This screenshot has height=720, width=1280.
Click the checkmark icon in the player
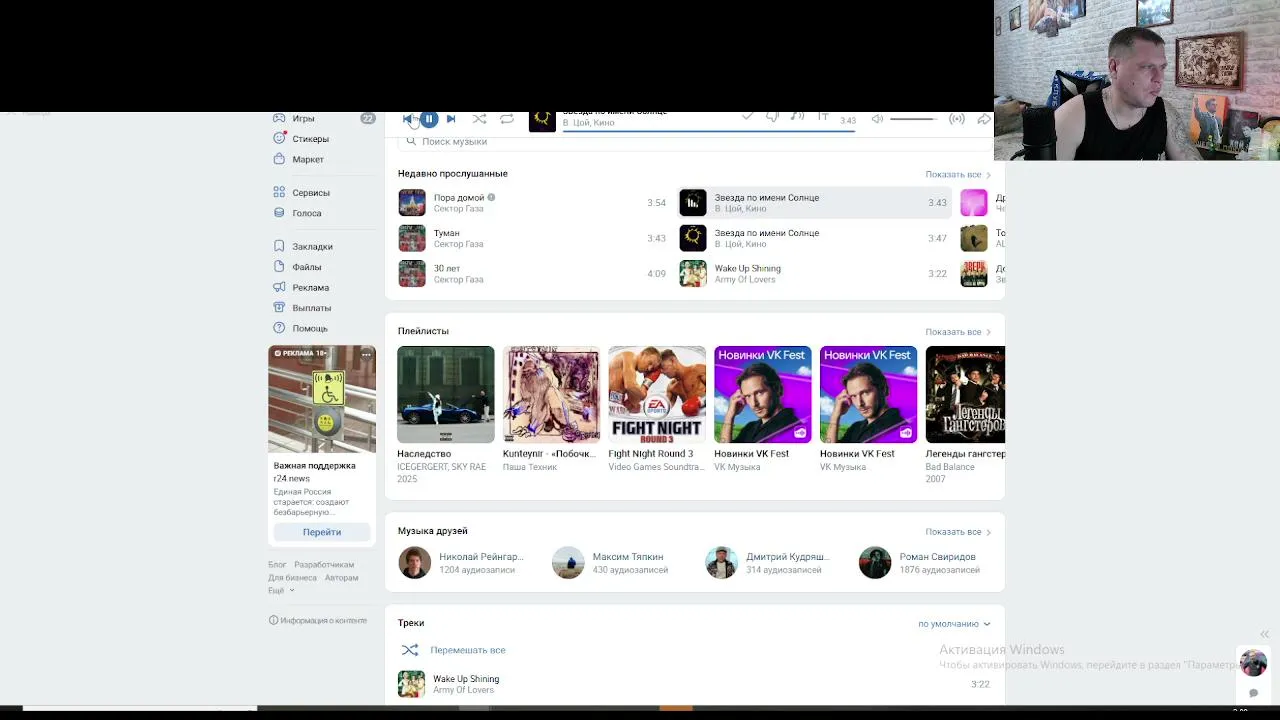coord(747,118)
